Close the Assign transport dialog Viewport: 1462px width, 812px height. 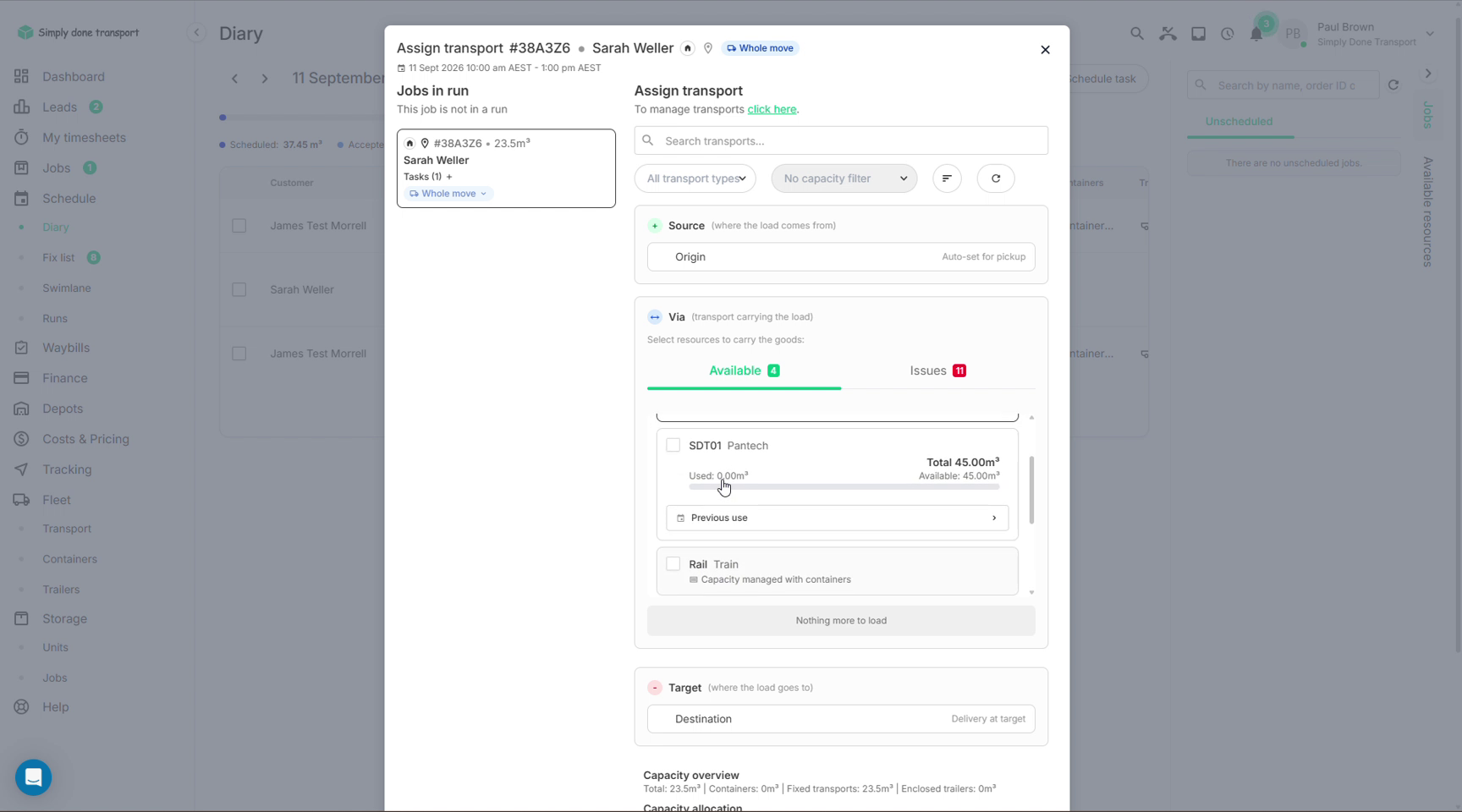(x=1046, y=50)
